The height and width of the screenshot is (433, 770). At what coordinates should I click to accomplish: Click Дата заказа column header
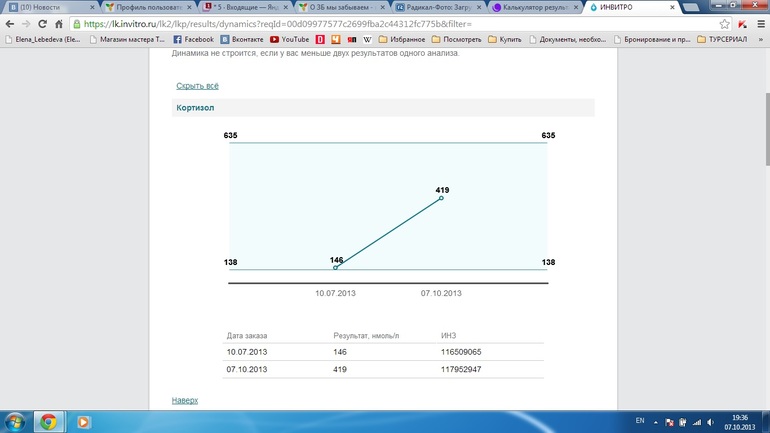(x=247, y=336)
